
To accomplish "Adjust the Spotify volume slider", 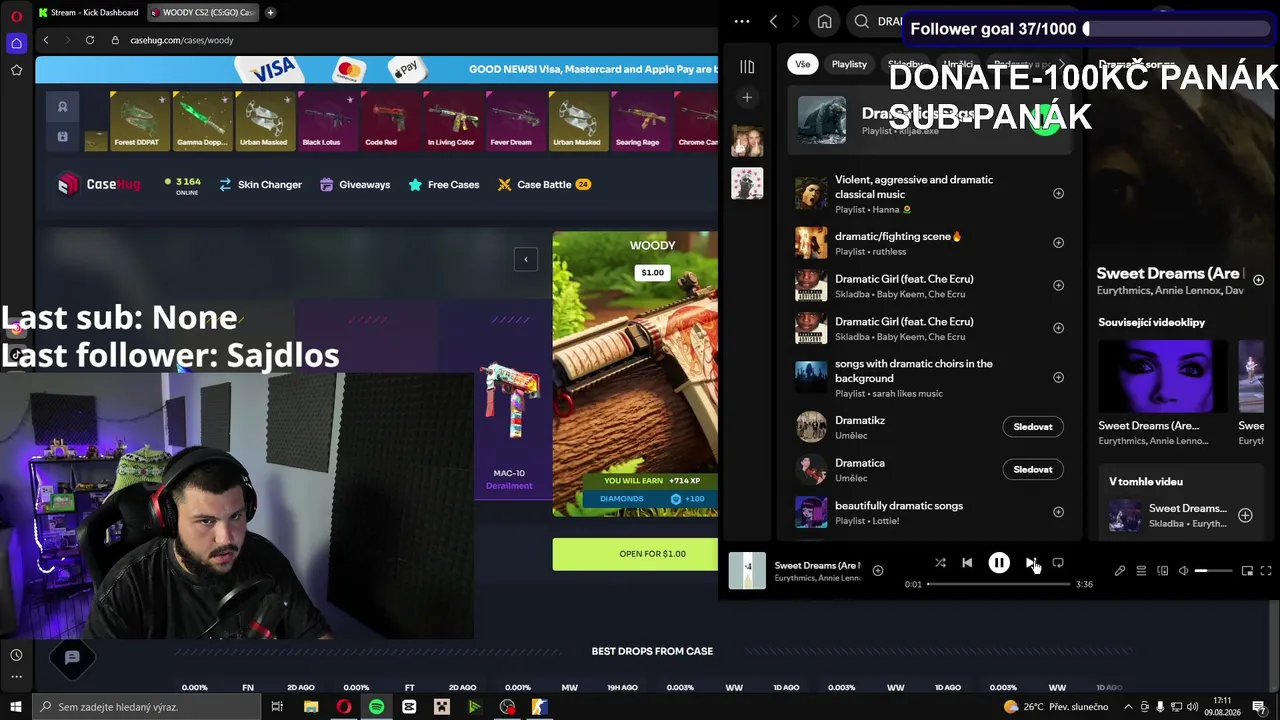I will click(x=1214, y=571).
